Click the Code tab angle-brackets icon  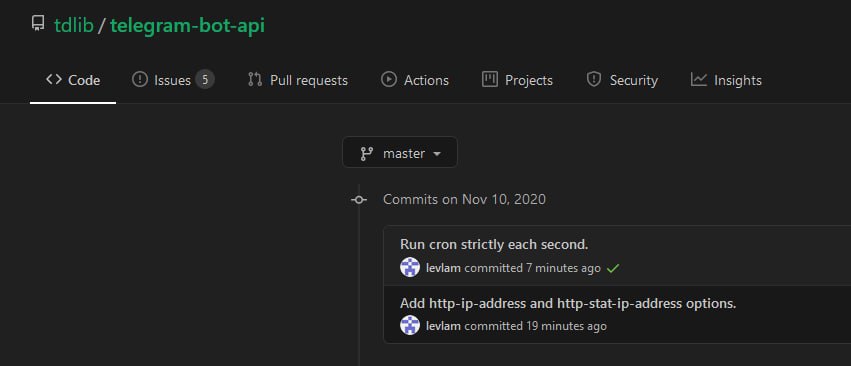click(54, 79)
